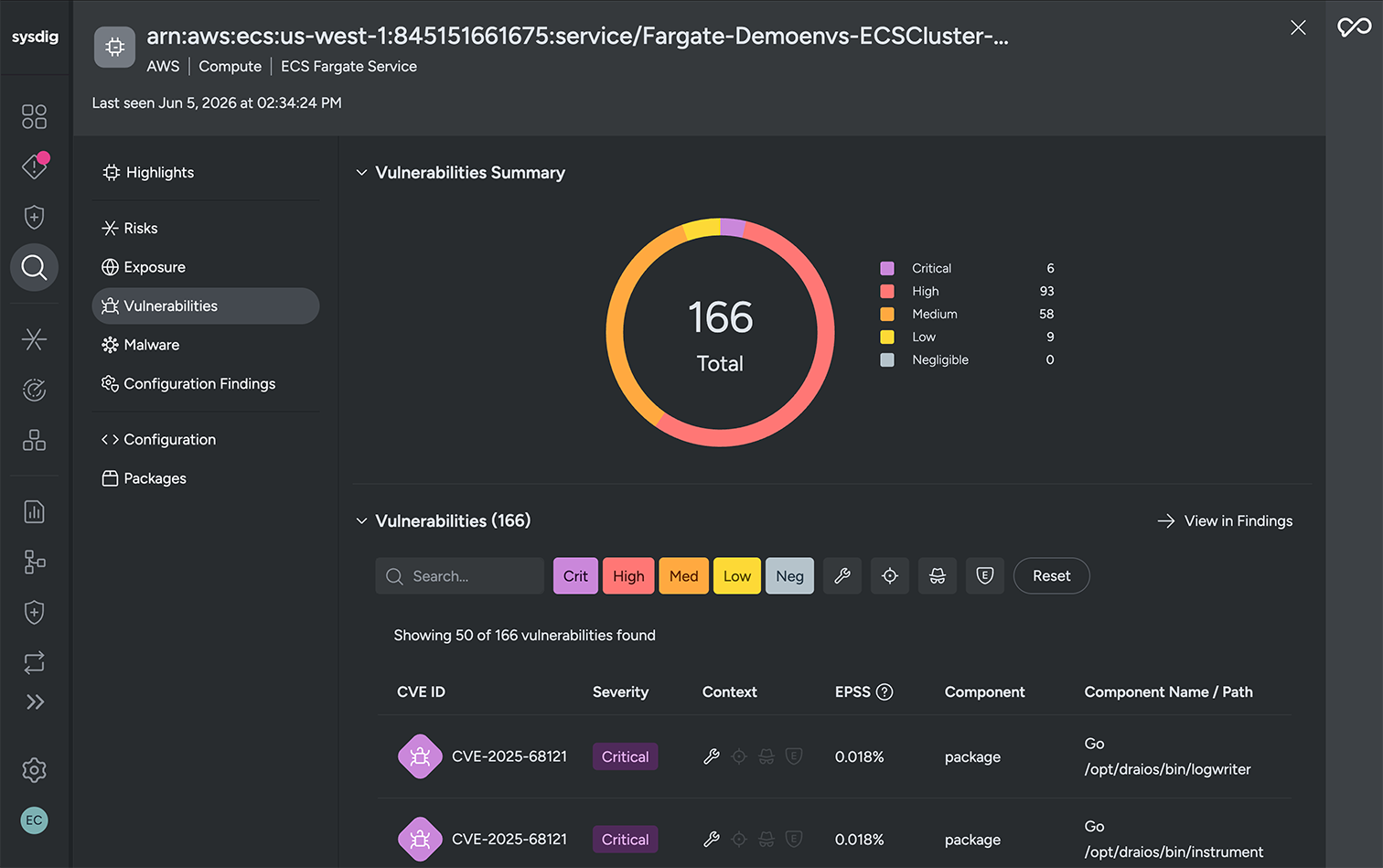The width and height of the screenshot is (1383, 868).
Task: Collapse the Vulnerabilities Summary section
Action: [x=361, y=173]
